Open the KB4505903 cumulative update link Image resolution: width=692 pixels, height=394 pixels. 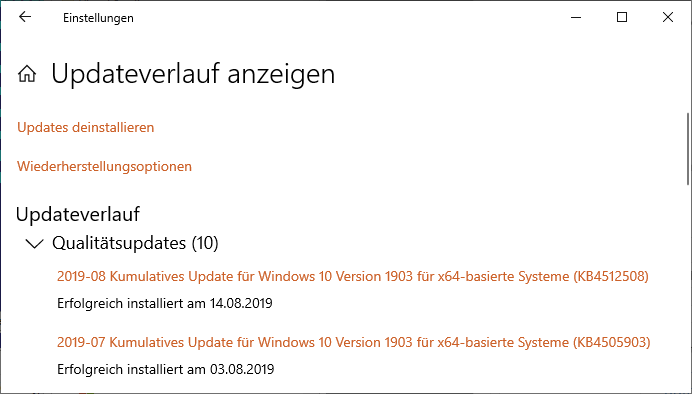(354, 342)
